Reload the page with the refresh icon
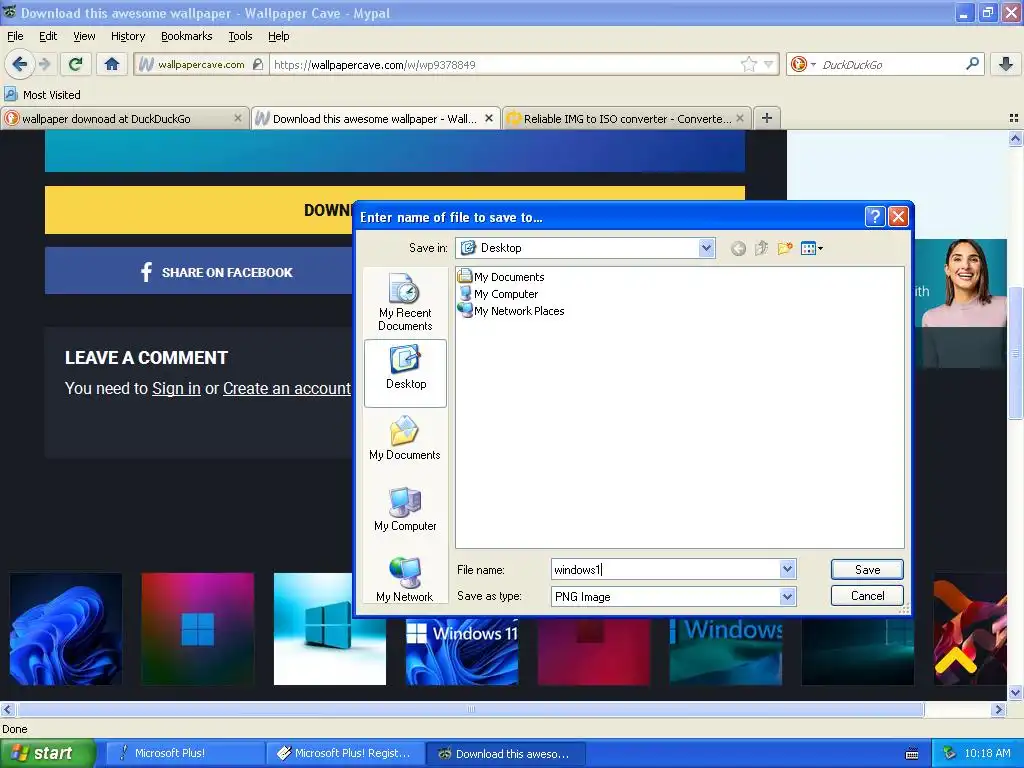Viewport: 1024px width, 768px height. click(76, 64)
